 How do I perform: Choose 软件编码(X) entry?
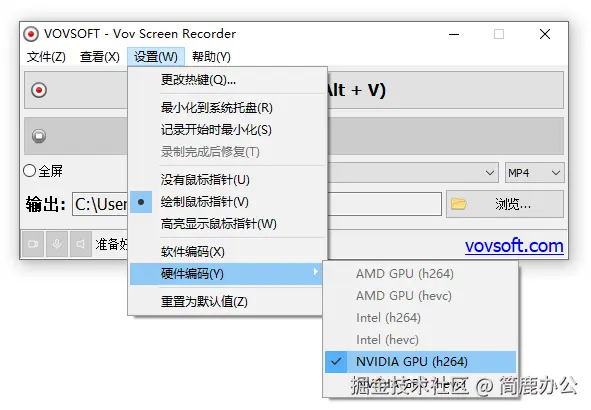pyautogui.click(x=228, y=252)
